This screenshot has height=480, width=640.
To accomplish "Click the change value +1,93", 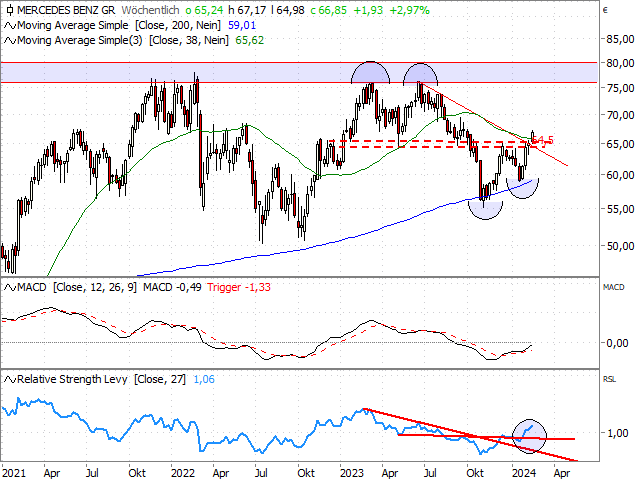I will (368, 10).
